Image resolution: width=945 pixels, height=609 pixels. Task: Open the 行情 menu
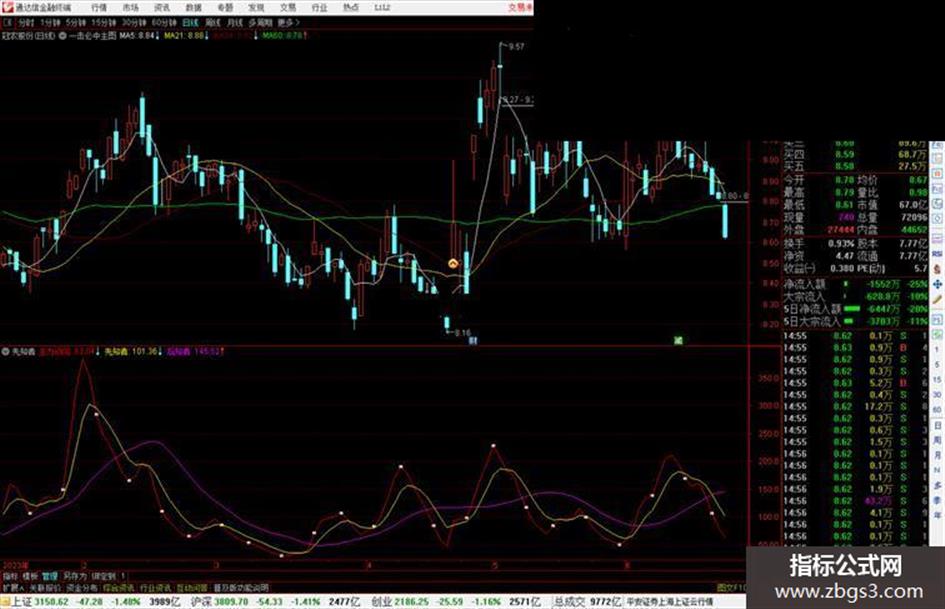tap(99, 7)
